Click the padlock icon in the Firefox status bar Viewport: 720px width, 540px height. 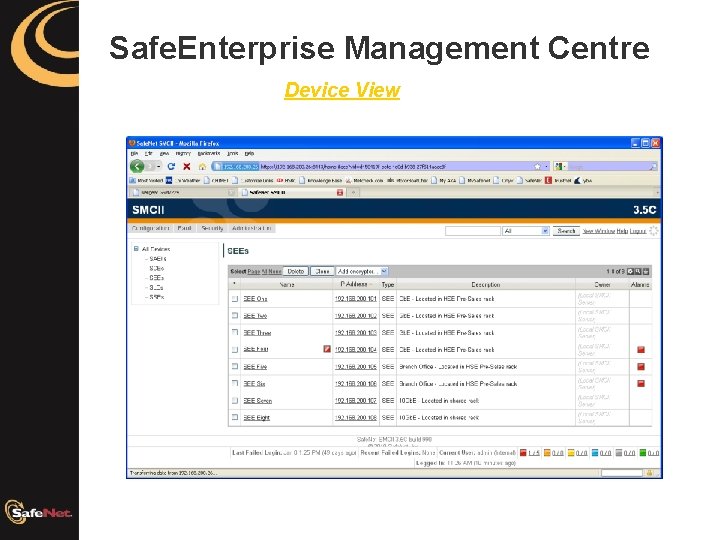(649, 472)
